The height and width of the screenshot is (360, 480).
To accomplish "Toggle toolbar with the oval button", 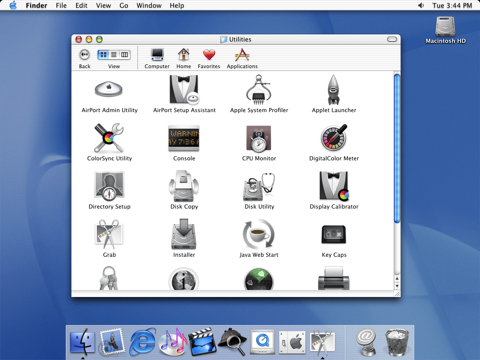I will coord(392,39).
